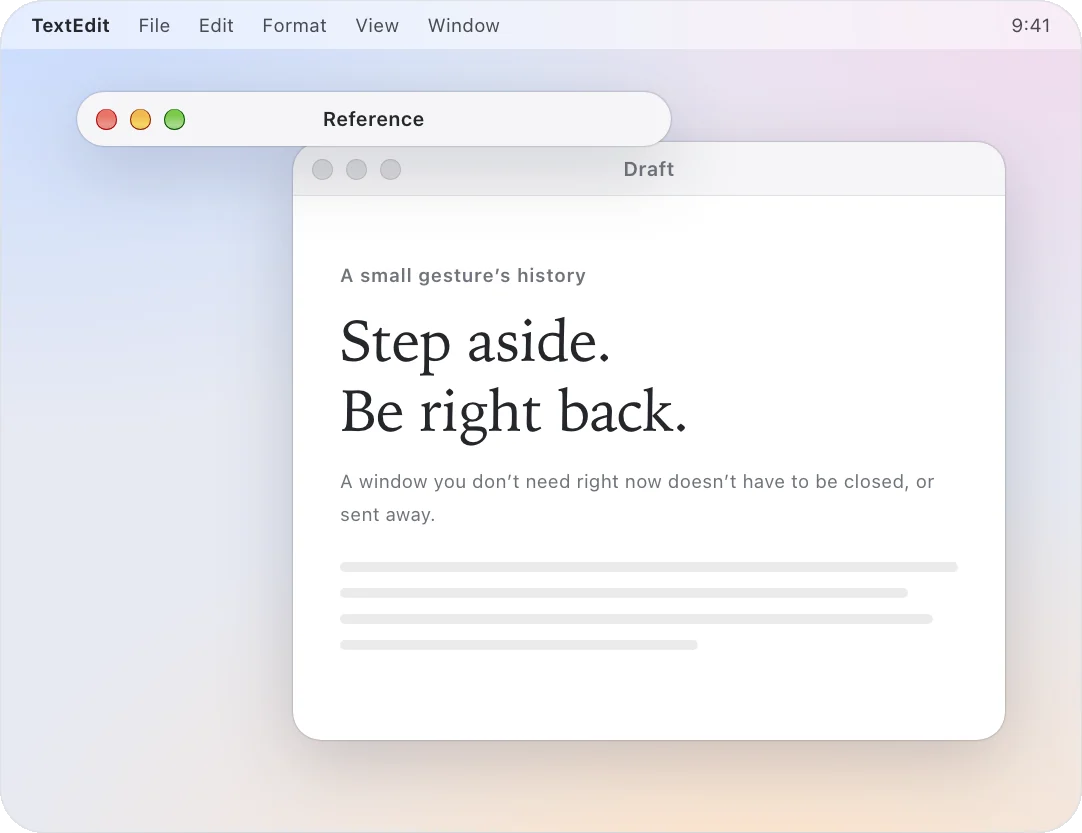
Task: Close the Reference window with red button
Action: point(106,119)
